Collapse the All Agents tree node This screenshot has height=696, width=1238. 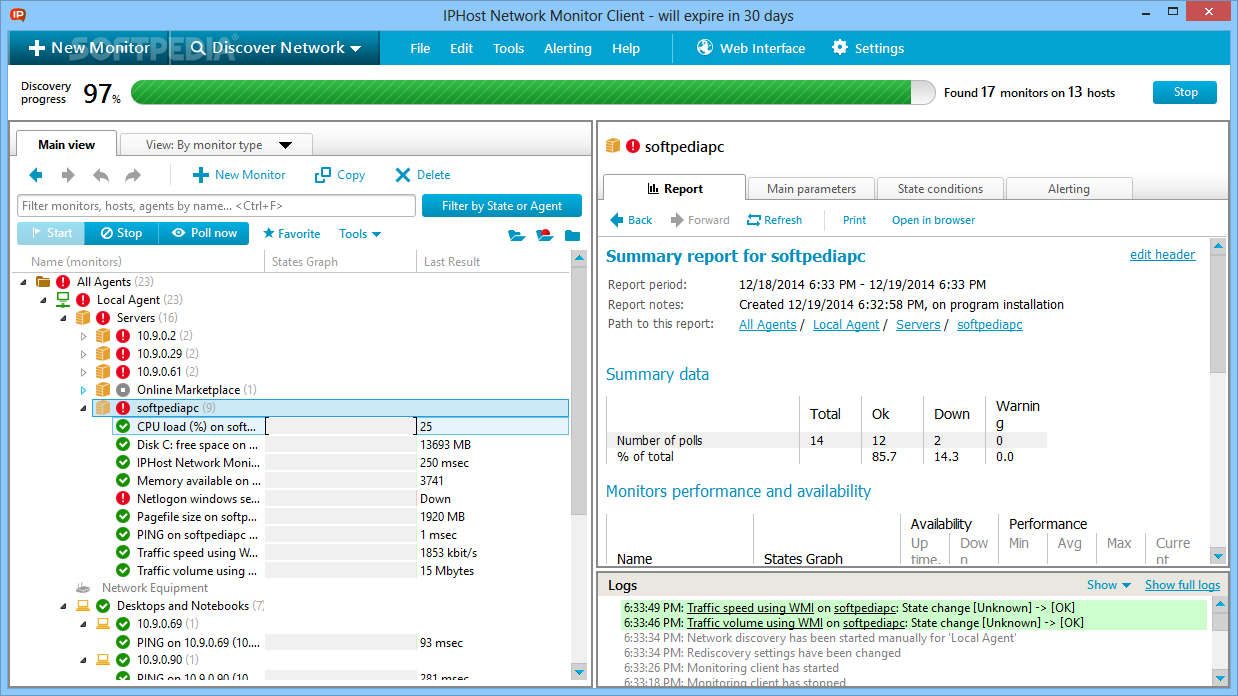(23, 282)
